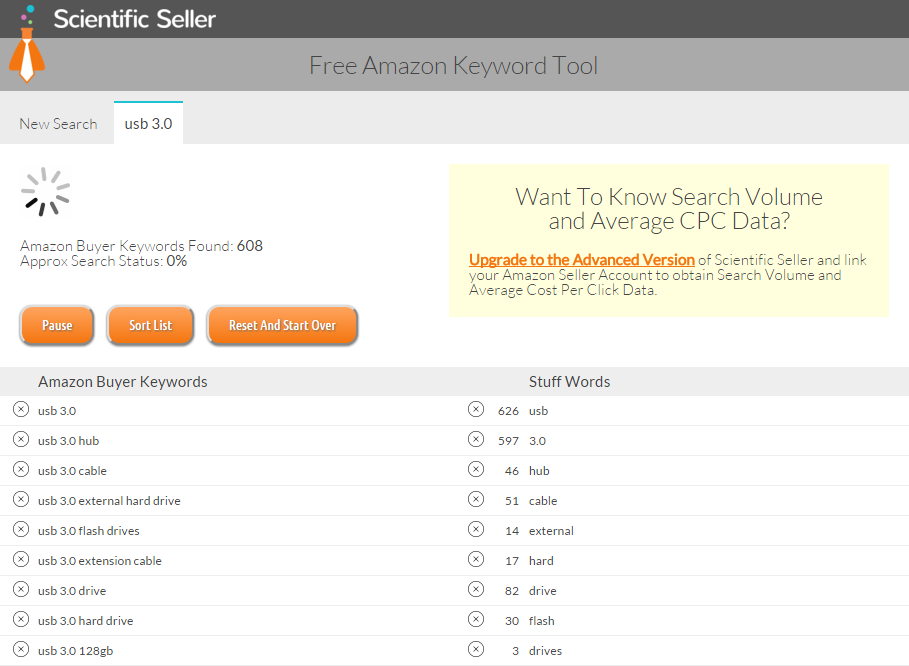Open the New Search tab

click(x=58, y=124)
